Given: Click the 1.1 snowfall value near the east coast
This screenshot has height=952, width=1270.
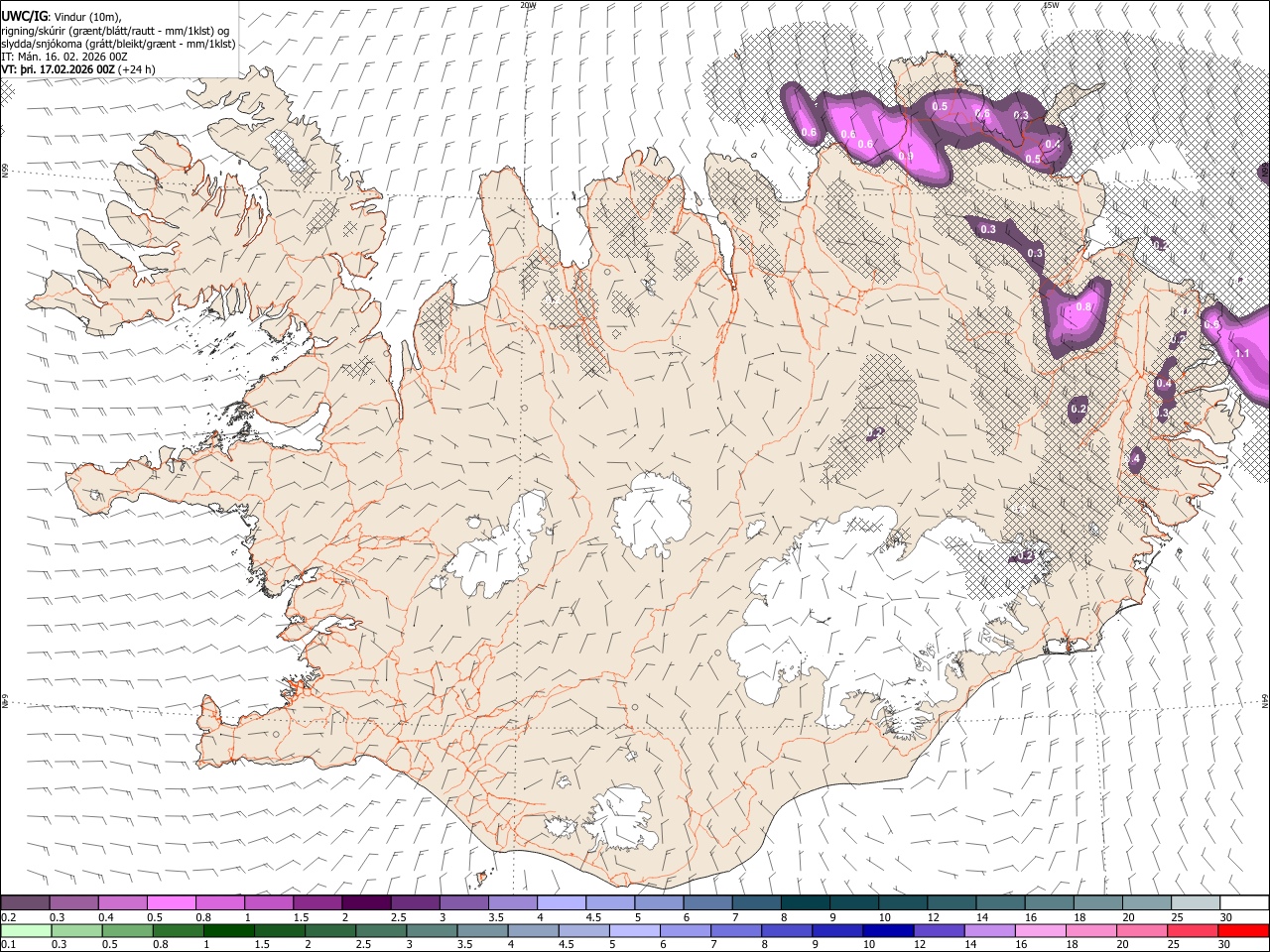Looking at the screenshot, I should (x=1242, y=353).
